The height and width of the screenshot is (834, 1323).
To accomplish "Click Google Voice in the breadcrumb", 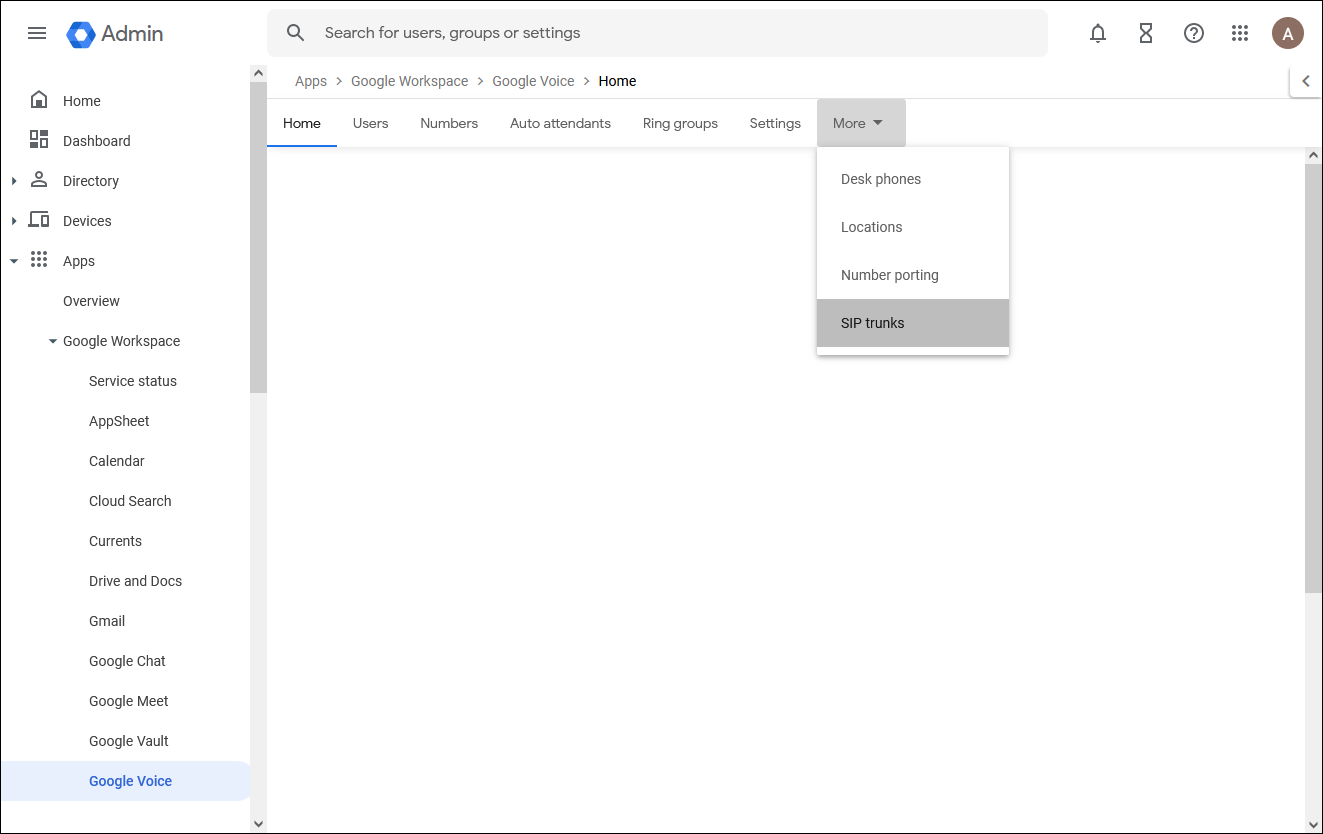I will (533, 81).
